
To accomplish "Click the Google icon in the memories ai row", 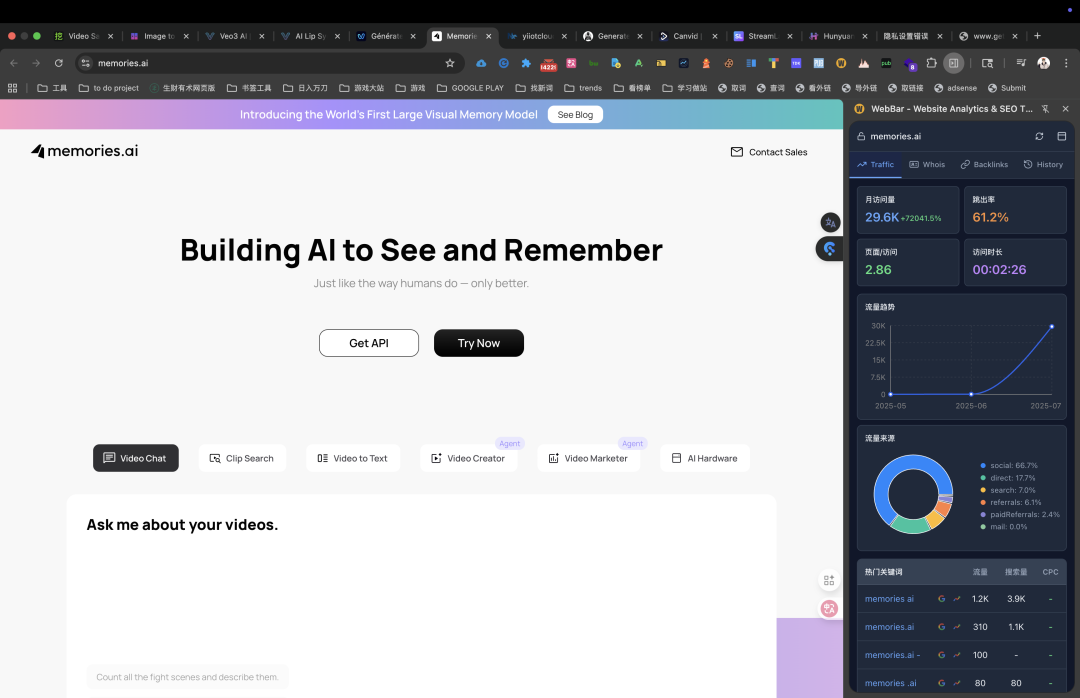I will (x=941, y=599).
